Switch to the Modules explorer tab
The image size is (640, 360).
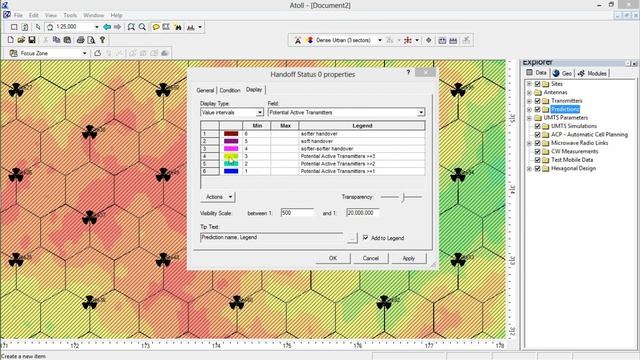click(592, 73)
